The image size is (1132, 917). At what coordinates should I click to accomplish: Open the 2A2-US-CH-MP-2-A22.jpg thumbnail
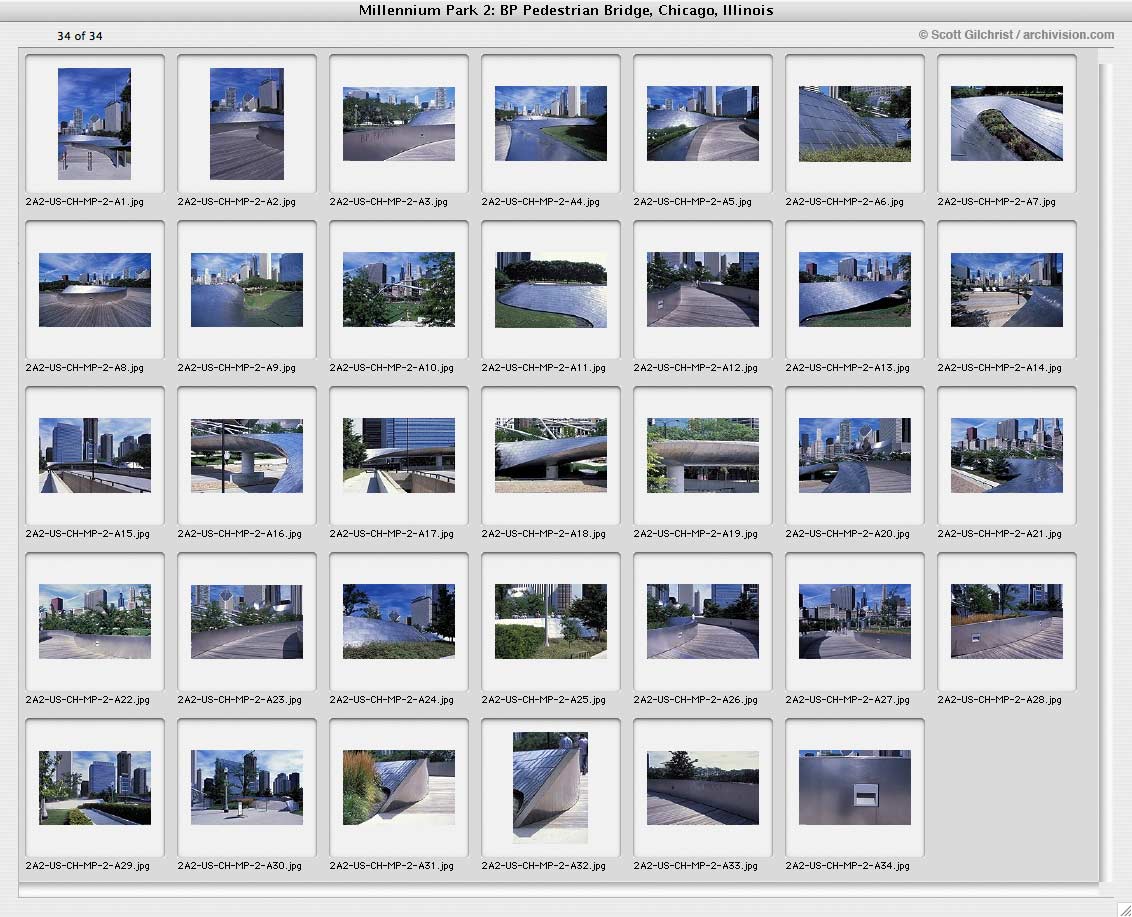coord(95,622)
